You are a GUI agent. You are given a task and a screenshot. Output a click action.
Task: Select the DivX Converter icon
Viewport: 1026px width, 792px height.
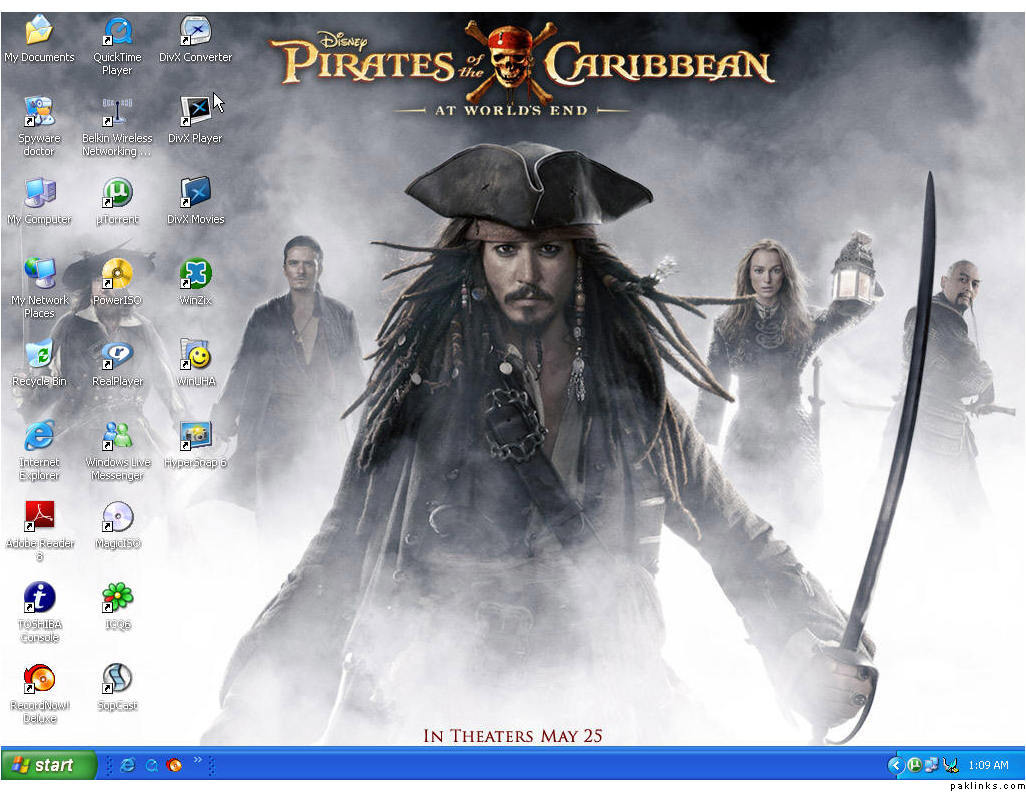click(x=195, y=32)
